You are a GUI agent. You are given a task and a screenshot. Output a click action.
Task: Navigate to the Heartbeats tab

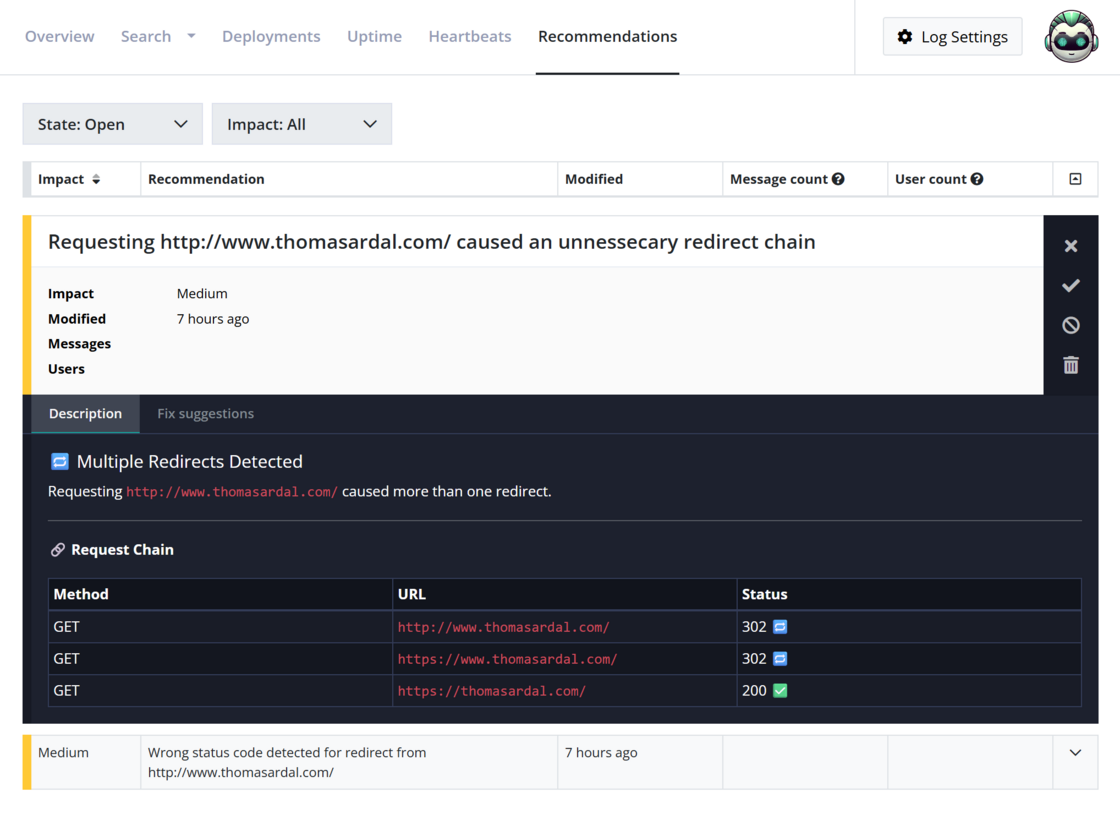470,36
